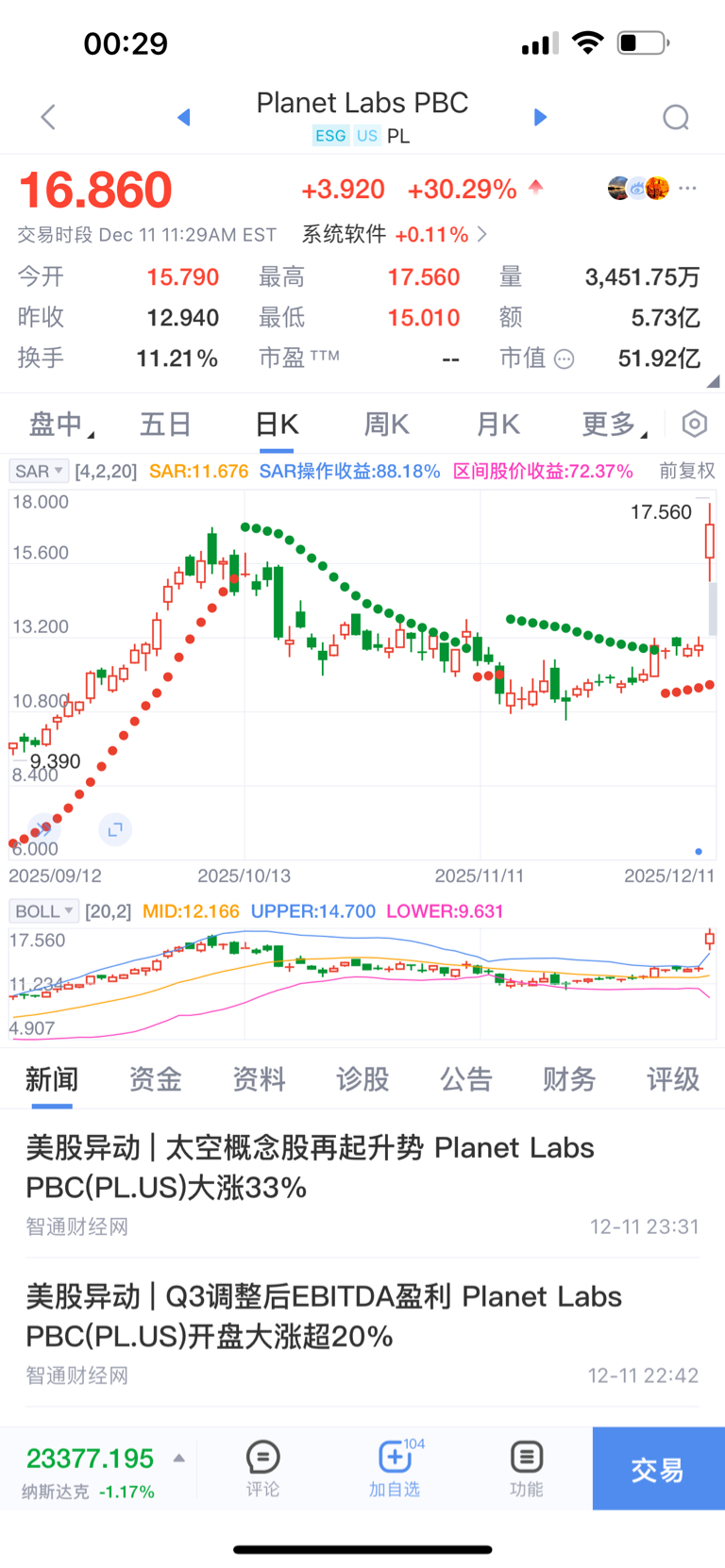Open the 资料 profile tab
Image resolution: width=725 pixels, height=1568 pixels.
(260, 1079)
